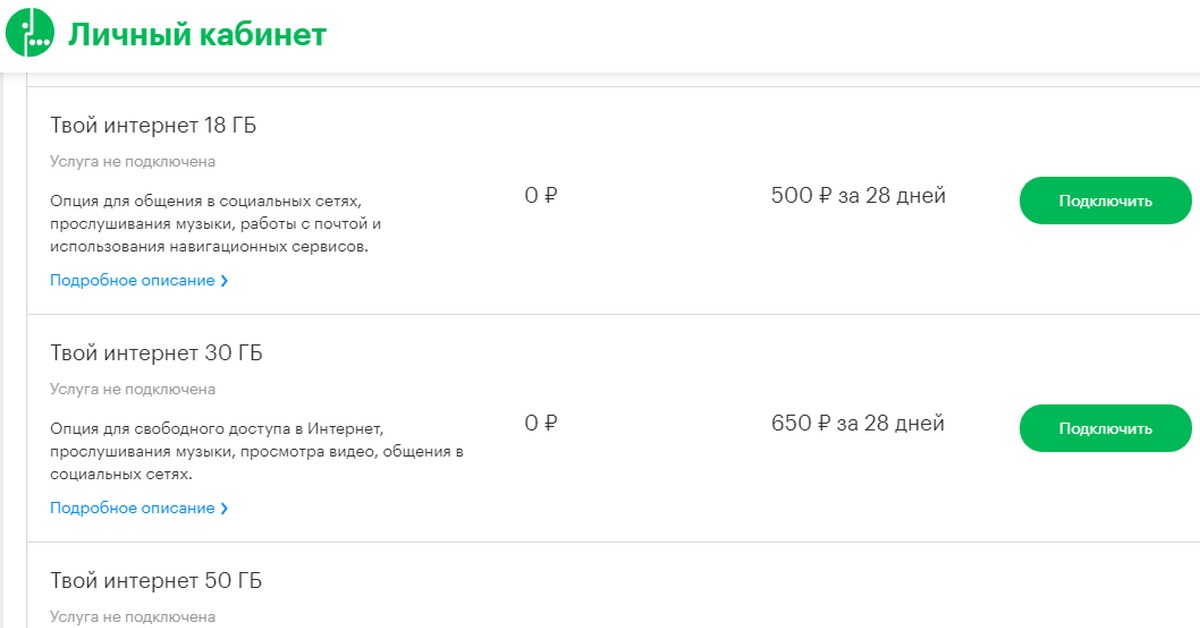Image resolution: width=1200 pixels, height=628 pixels.
Task: Click the 0 ₽ cost in 30 ГБ row
Action: click(x=540, y=424)
